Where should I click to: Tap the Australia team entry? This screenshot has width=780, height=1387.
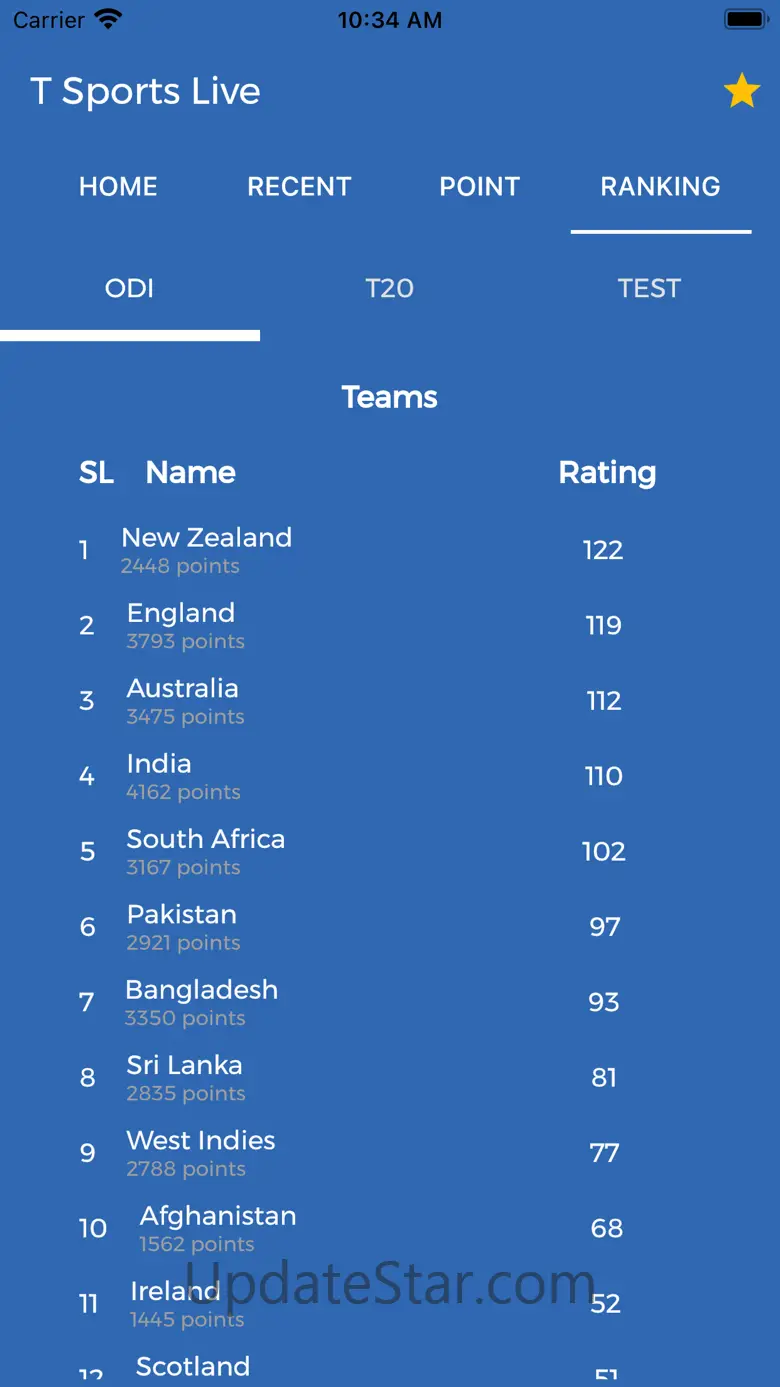click(x=390, y=701)
